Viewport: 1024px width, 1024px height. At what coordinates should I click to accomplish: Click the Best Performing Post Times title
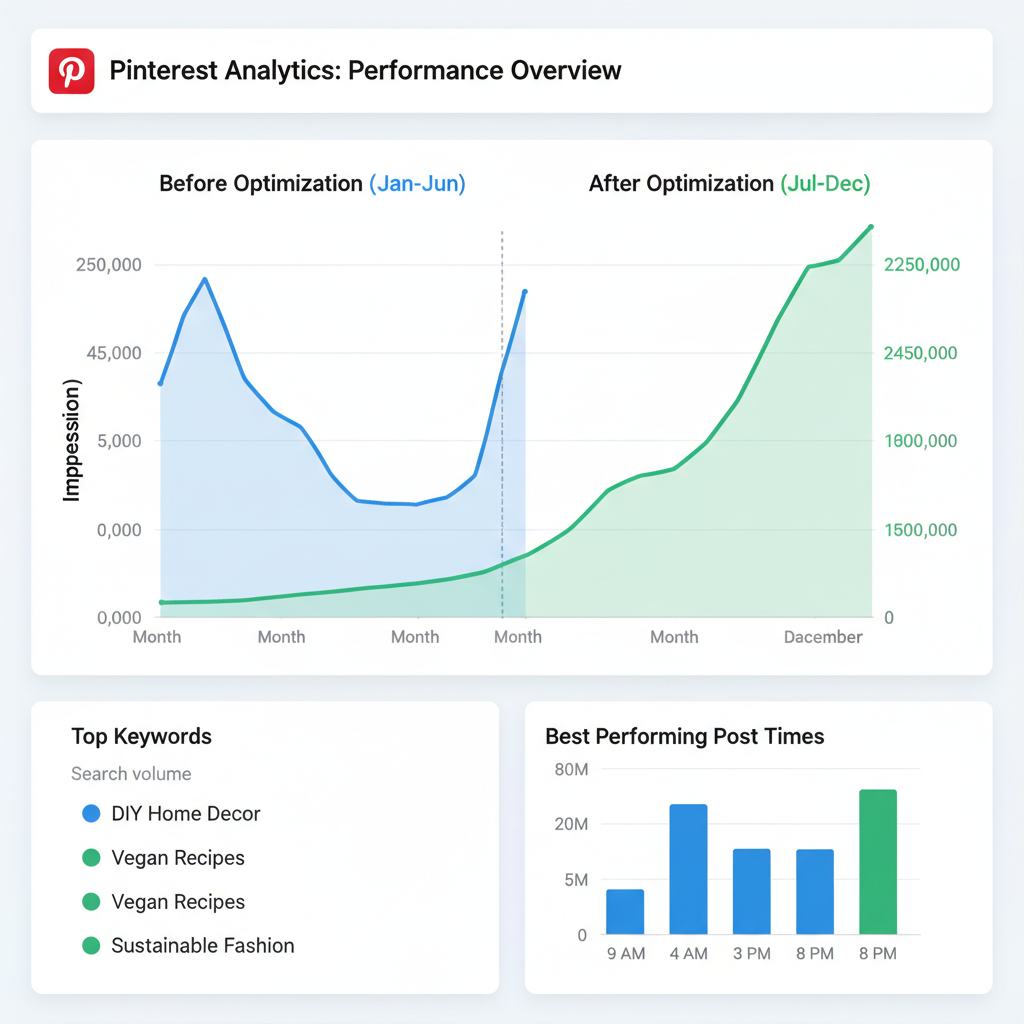pyautogui.click(x=685, y=737)
